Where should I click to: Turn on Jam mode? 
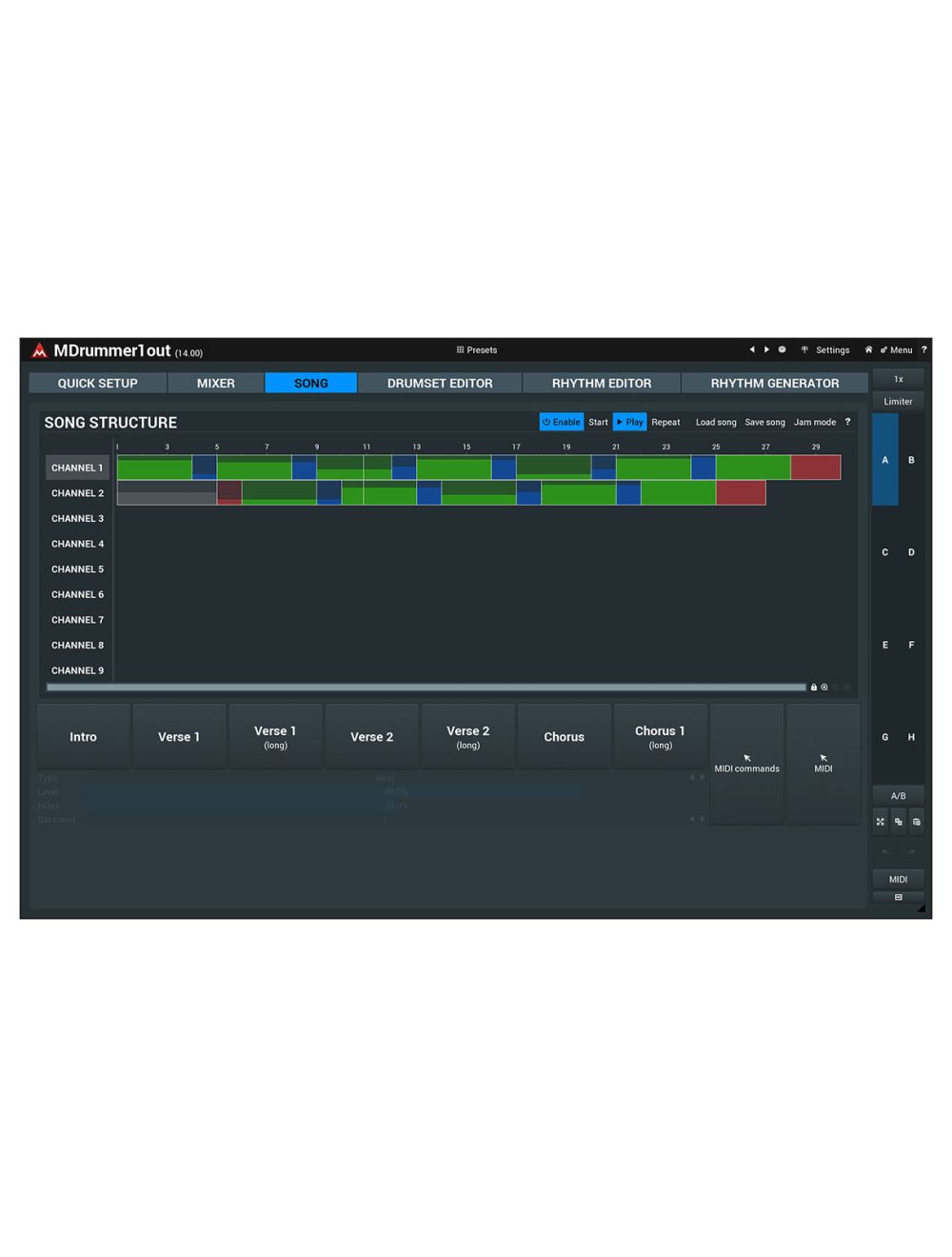click(815, 422)
